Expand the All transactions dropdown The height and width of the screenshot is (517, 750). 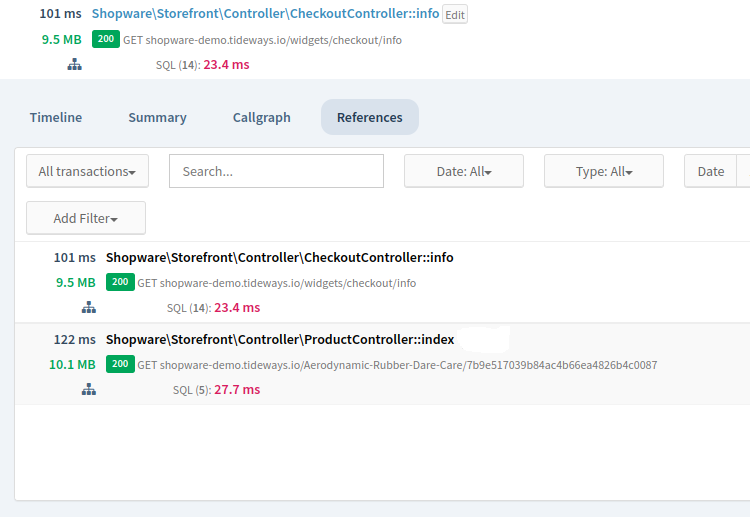click(88, 171)
